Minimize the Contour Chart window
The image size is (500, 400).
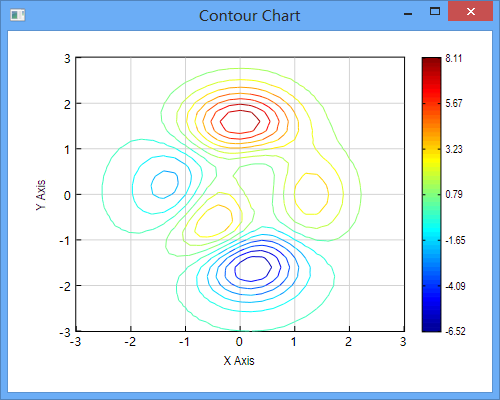coord(408,14)
